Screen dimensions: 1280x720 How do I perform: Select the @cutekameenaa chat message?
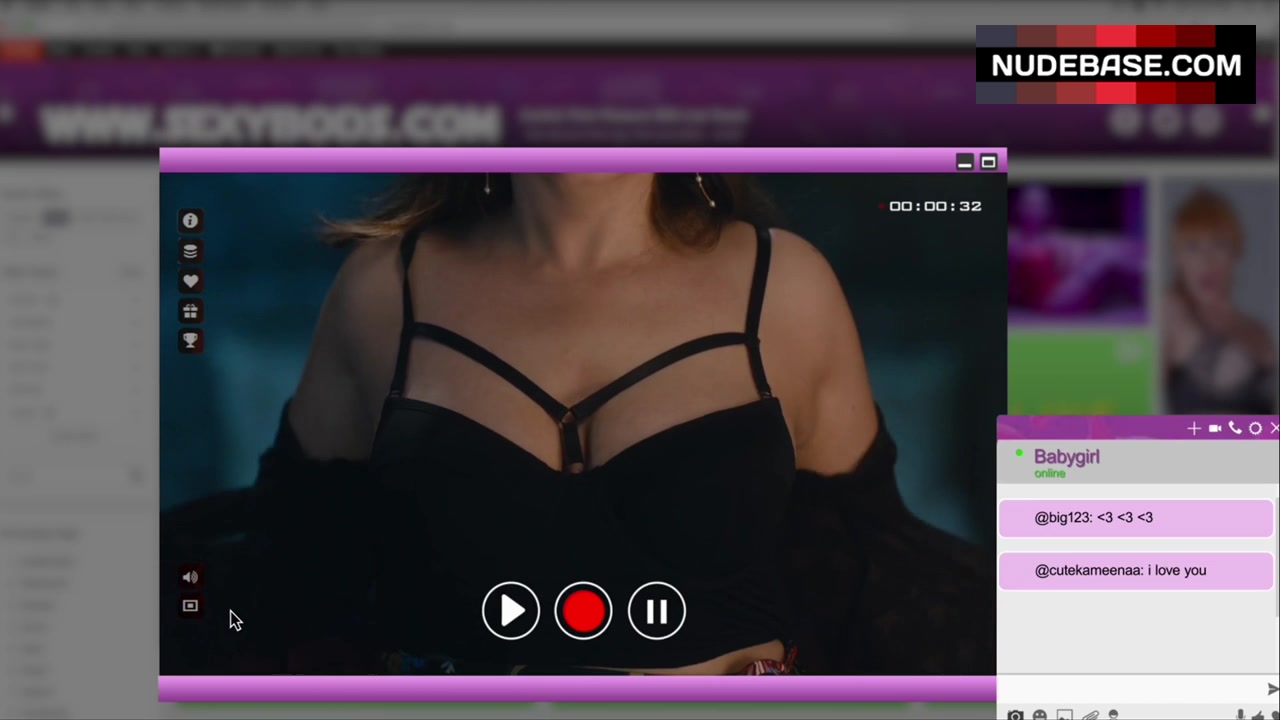(1136, 570)
